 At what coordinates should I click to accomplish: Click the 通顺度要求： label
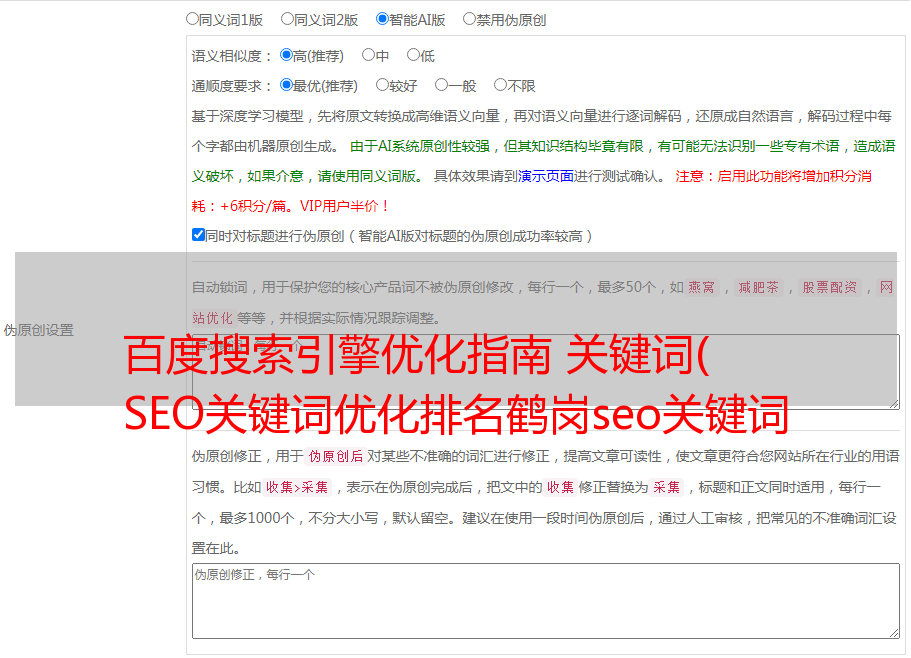click(x=232, y=86)
